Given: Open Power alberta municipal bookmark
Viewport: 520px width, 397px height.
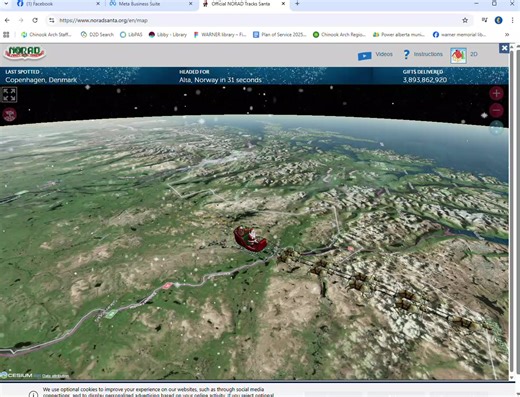Looking at the screenshot, I should tap(399, 35).
